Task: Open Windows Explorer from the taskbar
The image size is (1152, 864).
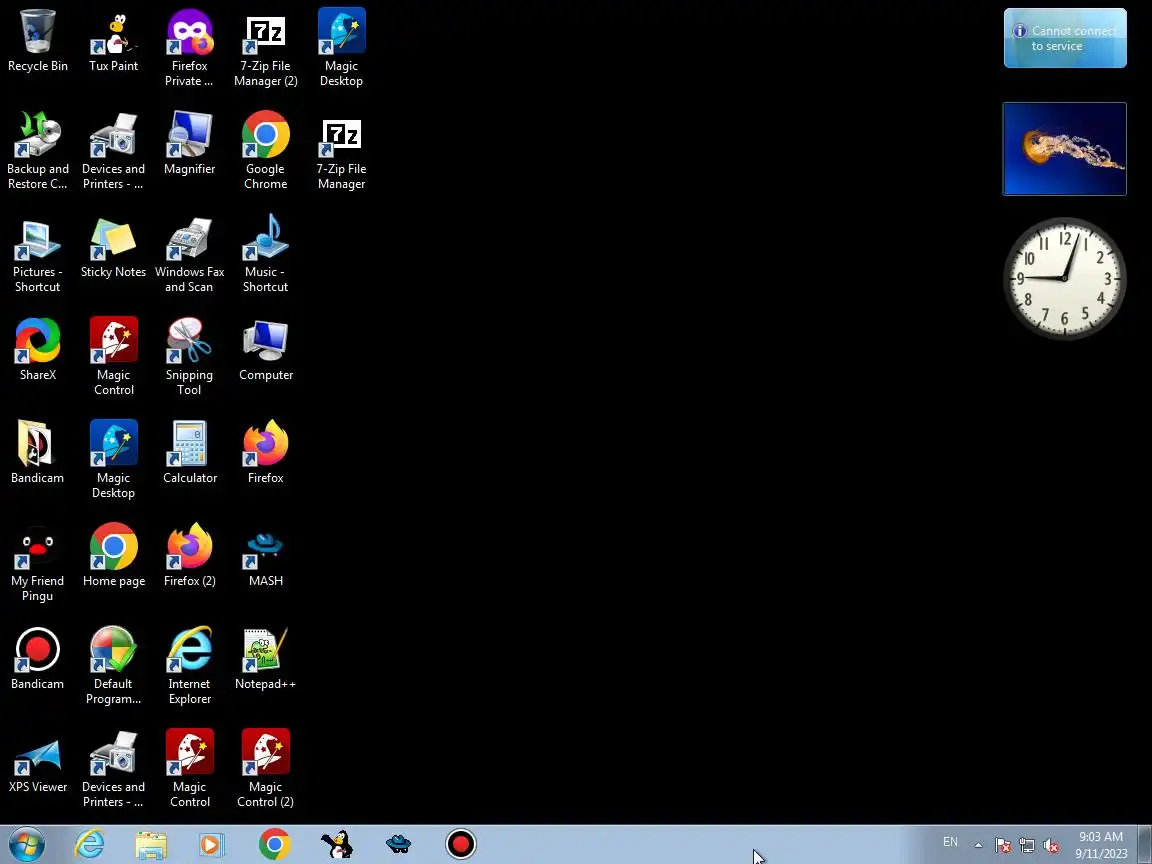Action: [x=151, y=844]
